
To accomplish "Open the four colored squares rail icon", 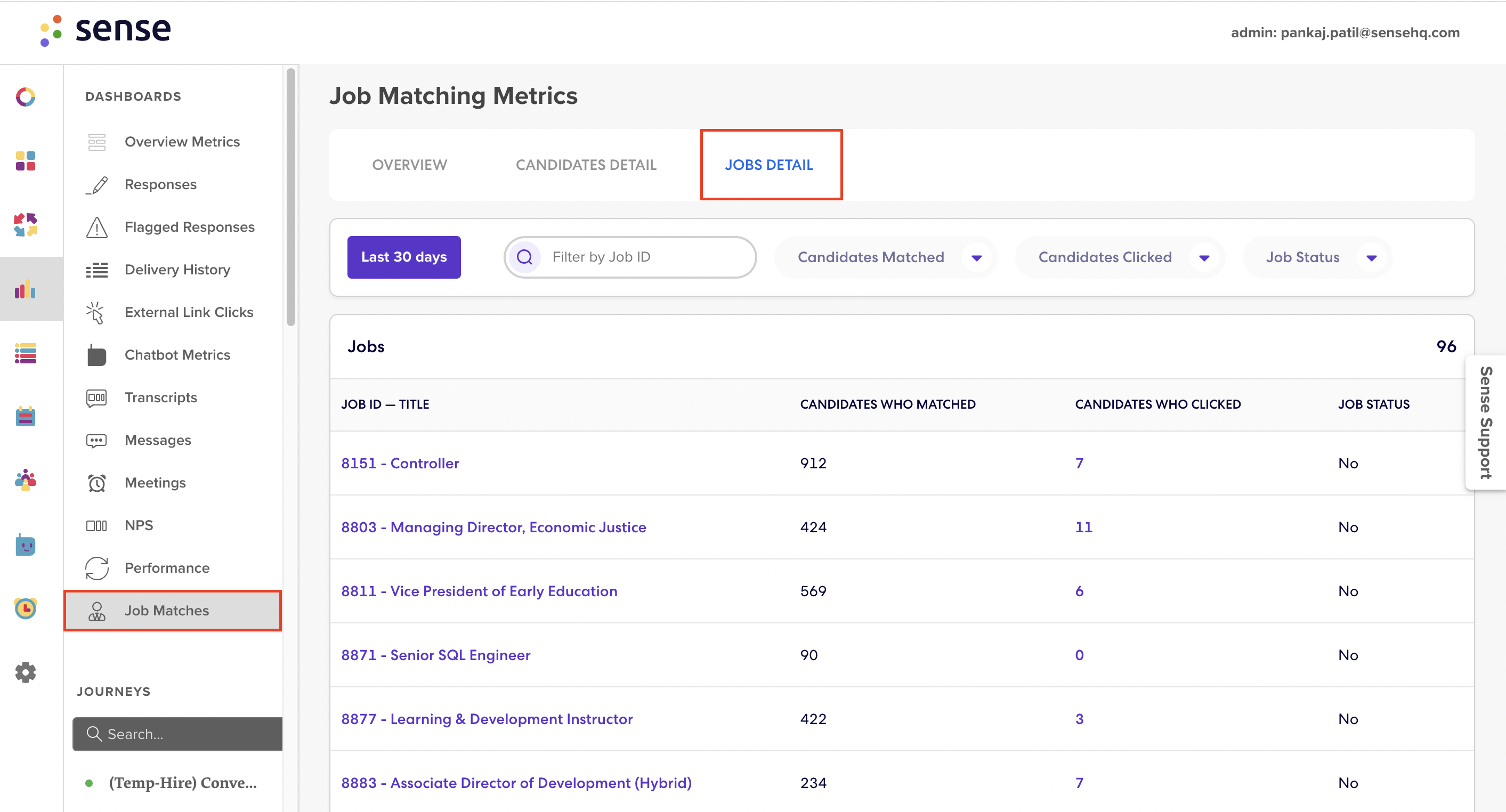I will 25,161.
